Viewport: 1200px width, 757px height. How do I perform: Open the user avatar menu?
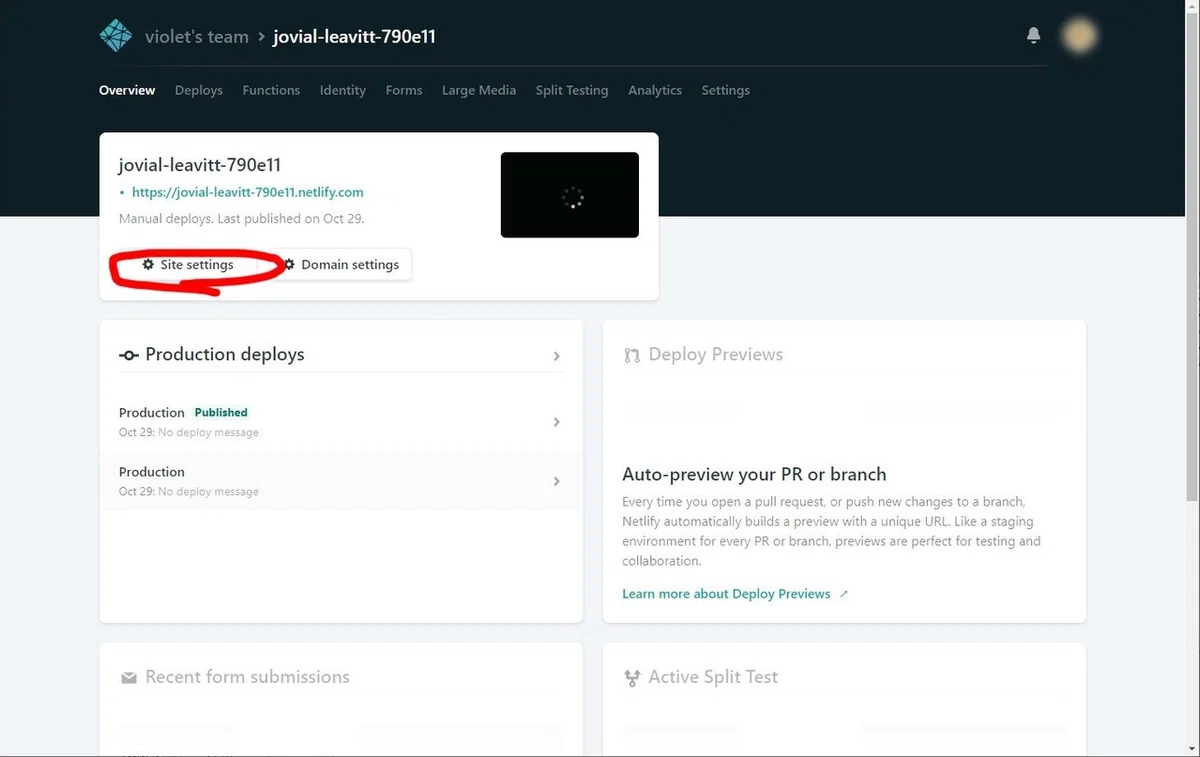(x=1080, y=36)
